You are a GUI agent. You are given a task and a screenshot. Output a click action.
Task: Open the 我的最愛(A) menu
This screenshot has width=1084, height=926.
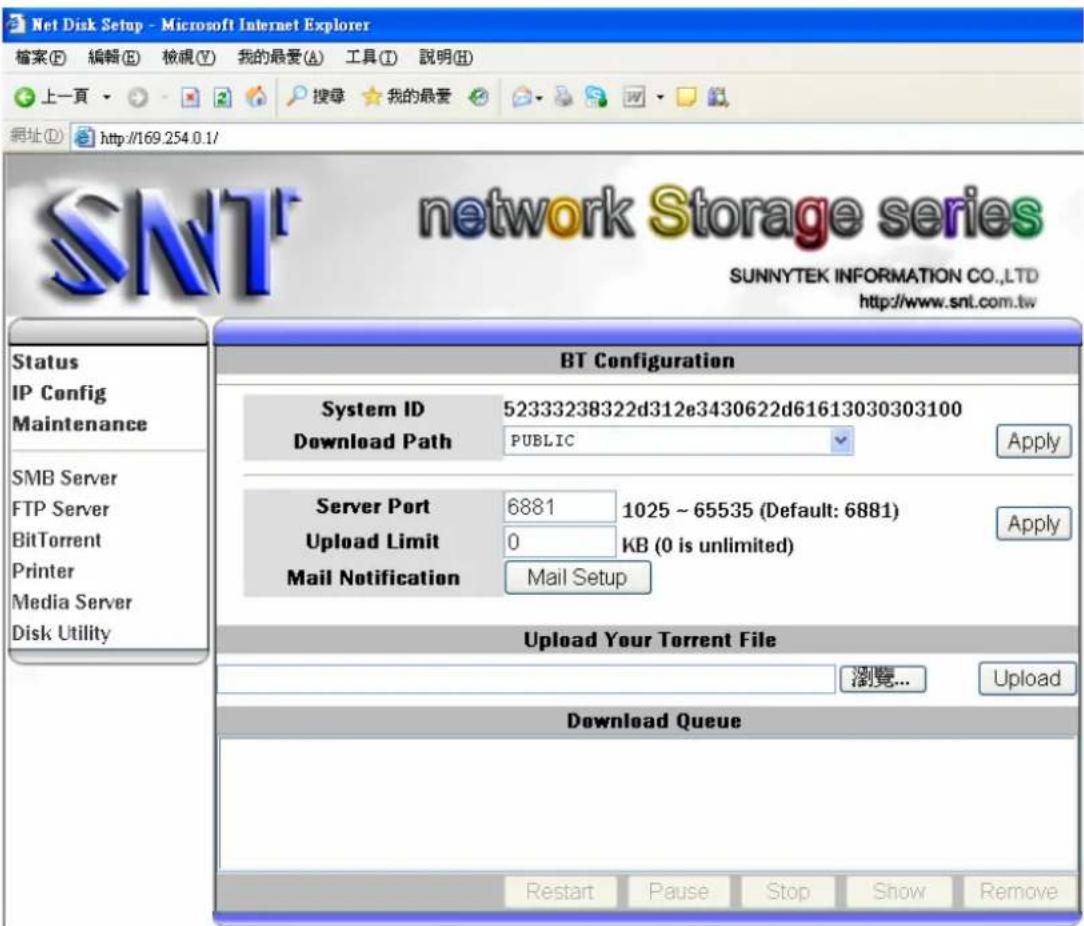pyautogui.click(x=281, y=57)
